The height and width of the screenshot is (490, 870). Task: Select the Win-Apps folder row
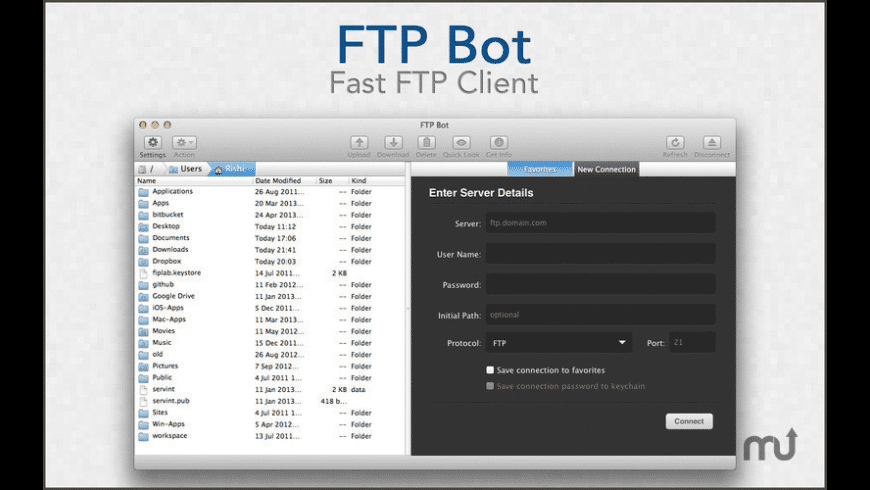coord(271,425)
